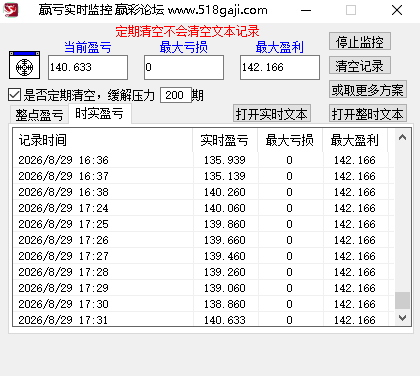Screen dimensions: 420x376
Task: Click the value 140.260
Action: [x=225, y=192]
